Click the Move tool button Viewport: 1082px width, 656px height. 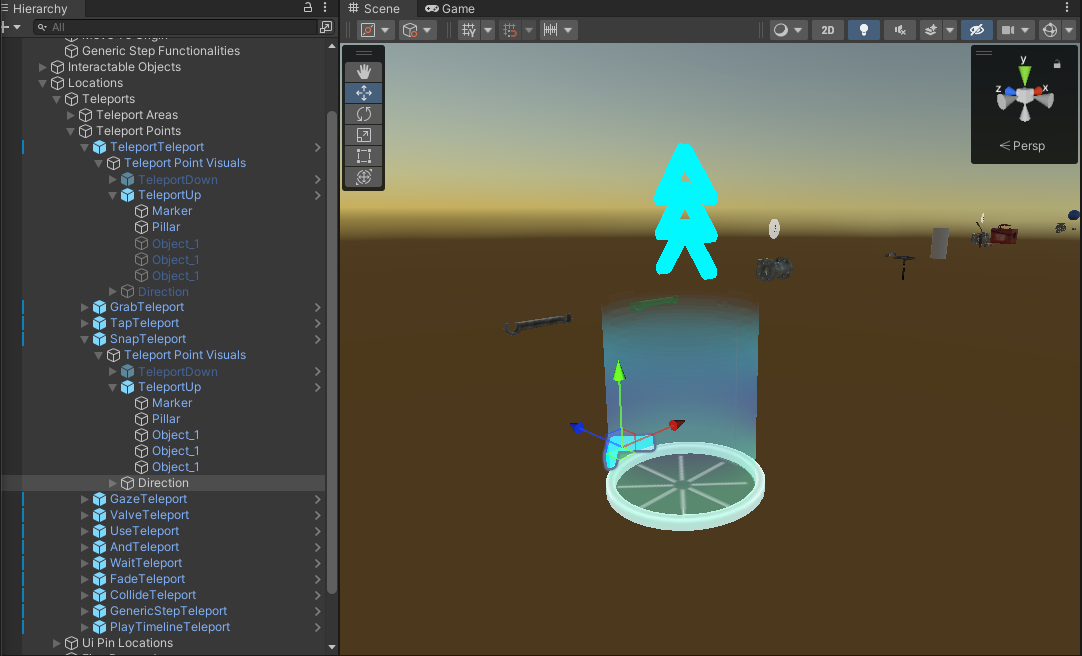pyautogui.click(x=364, y=93)
